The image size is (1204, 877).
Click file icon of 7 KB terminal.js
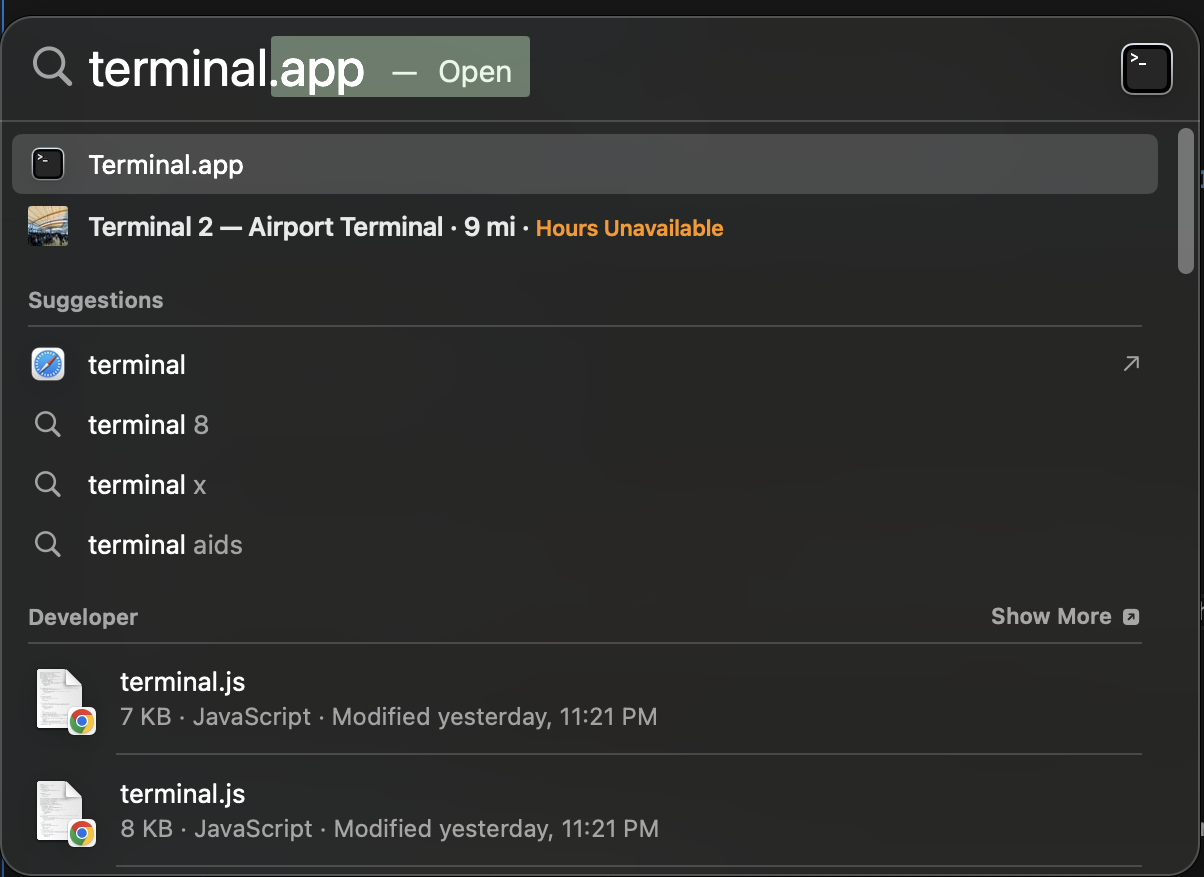[x=65, y=701]
